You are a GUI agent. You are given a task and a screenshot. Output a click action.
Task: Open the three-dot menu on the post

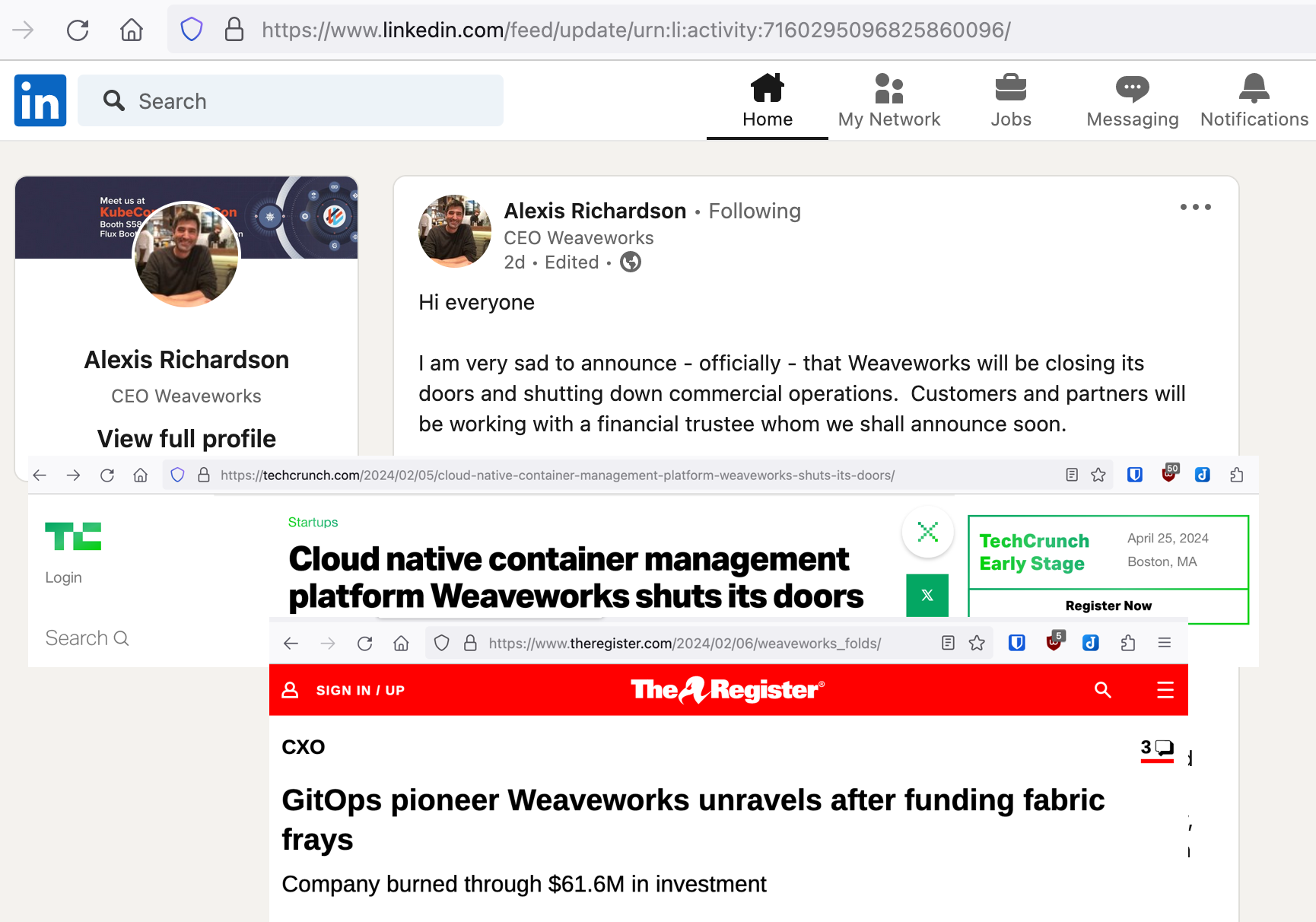click(1195, 207)
